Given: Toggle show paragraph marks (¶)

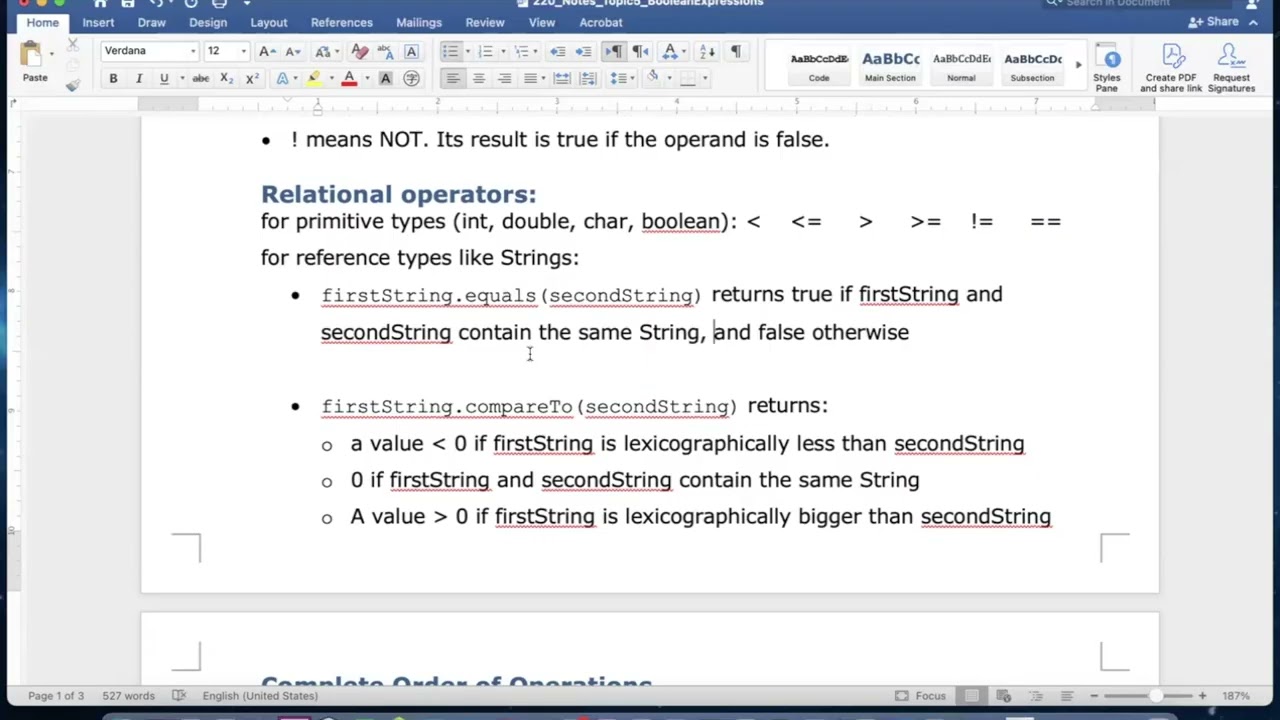Looking at the screenshot, I should click(x=735, y=51).
